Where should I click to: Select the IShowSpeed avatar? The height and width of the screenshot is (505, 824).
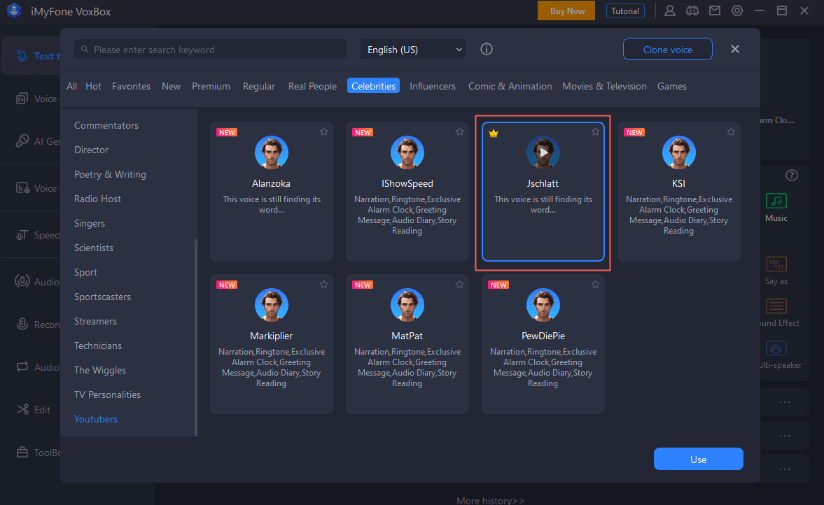click(407, 152)
